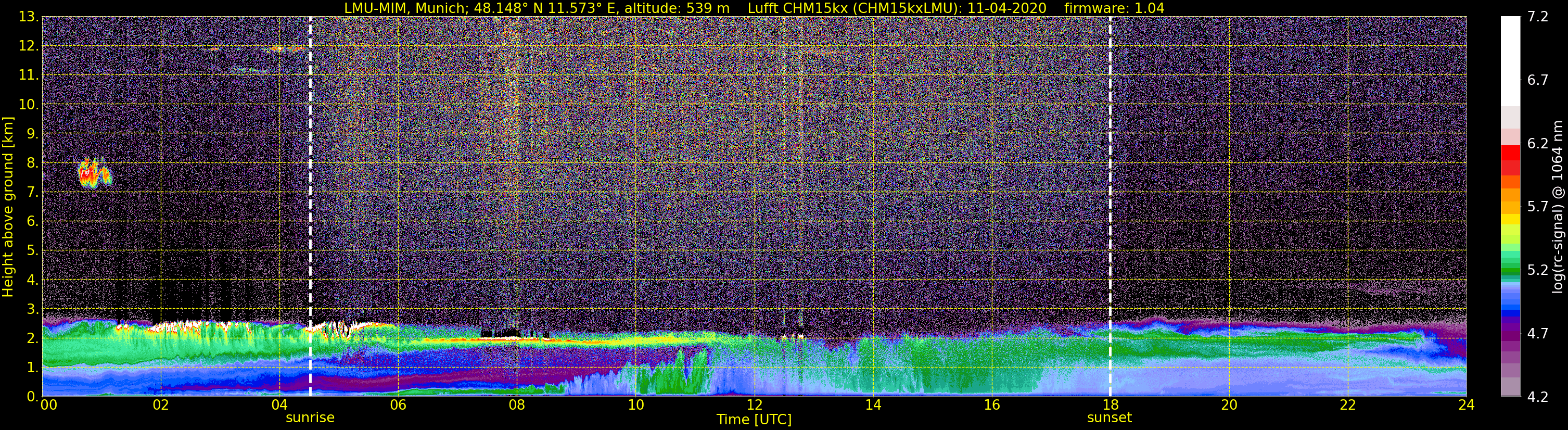Click the green section of the colorbar
This screenshot has height=430, width=1568.
[x=1510, y=262]
